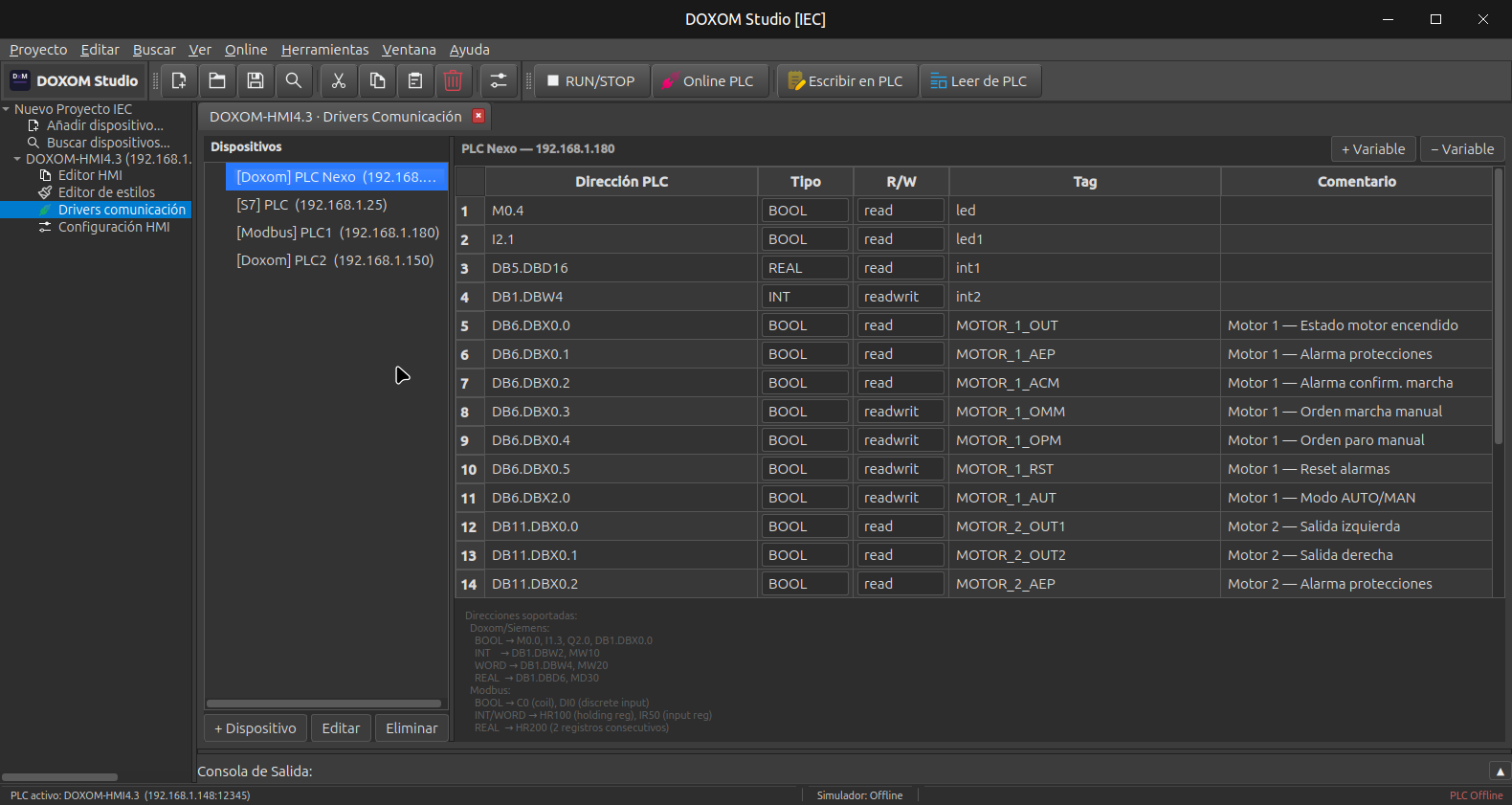Open the Editar menu
This screenshot has width=1512, height=805.
point(100,50)
